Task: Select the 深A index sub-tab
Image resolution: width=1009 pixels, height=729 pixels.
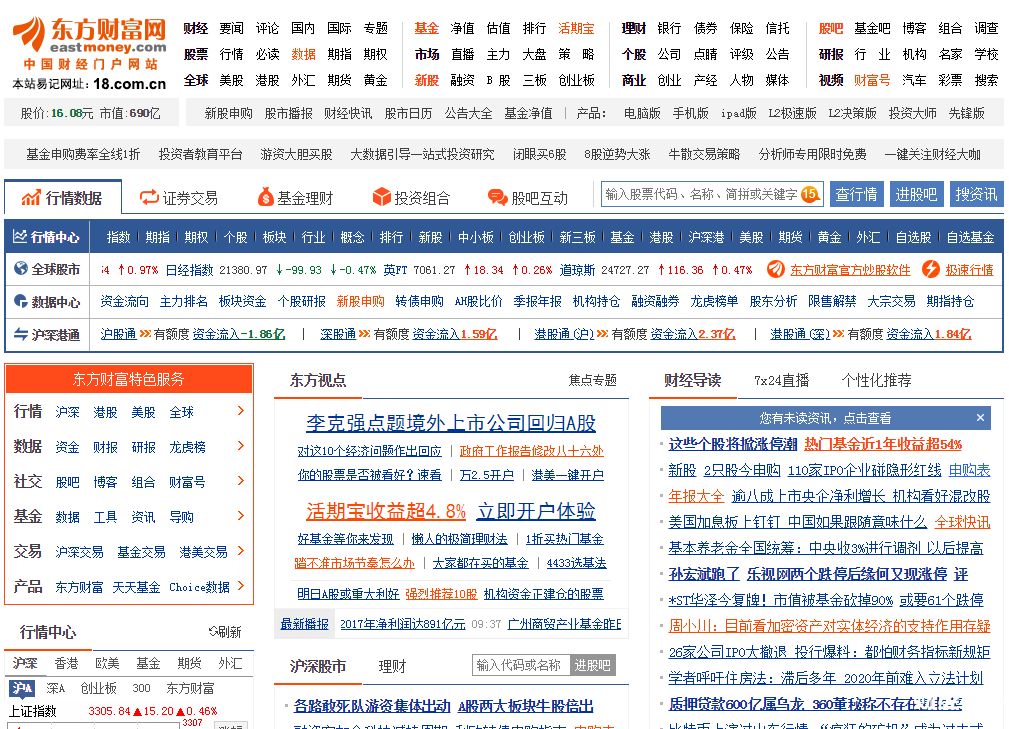Action: coord(55,688)
